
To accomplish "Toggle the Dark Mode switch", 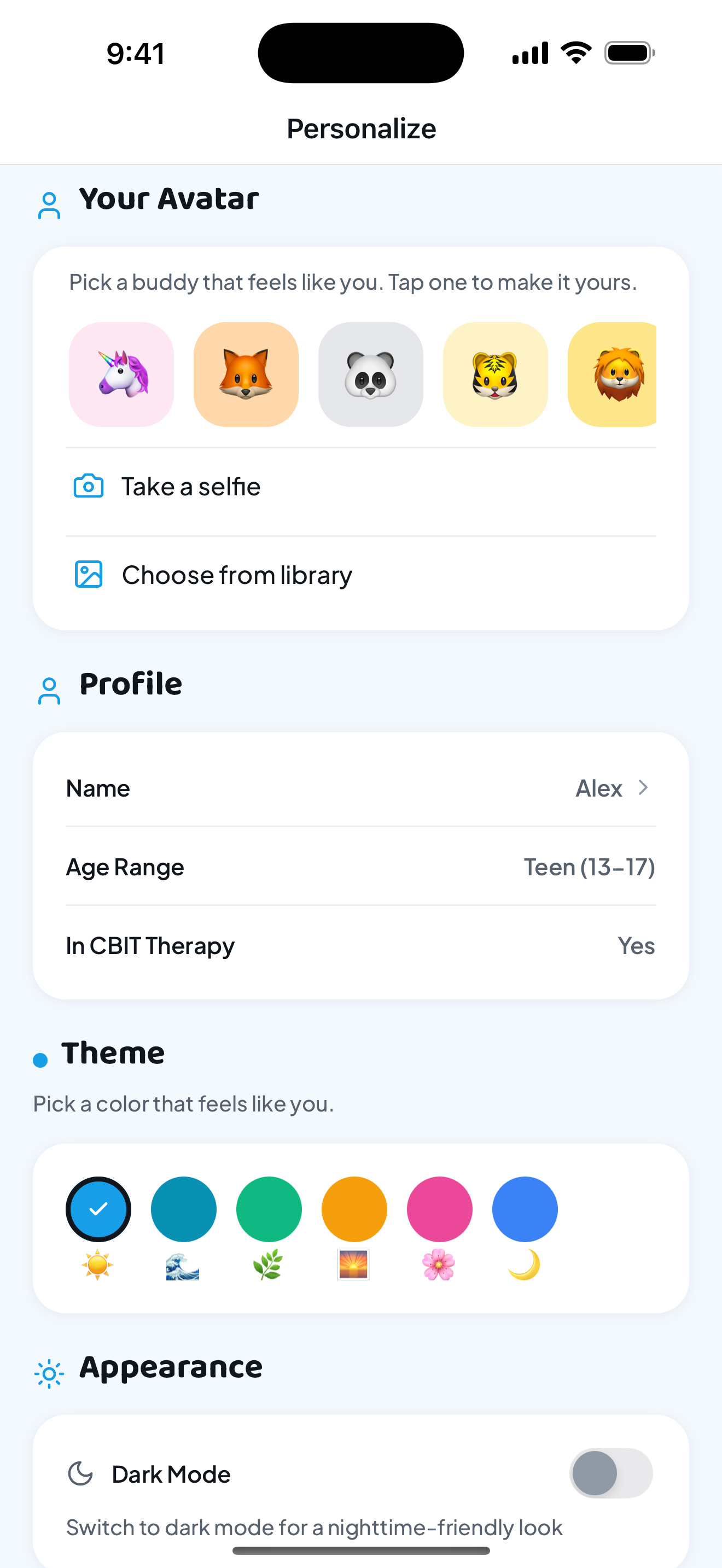I will coord(611,1473).
